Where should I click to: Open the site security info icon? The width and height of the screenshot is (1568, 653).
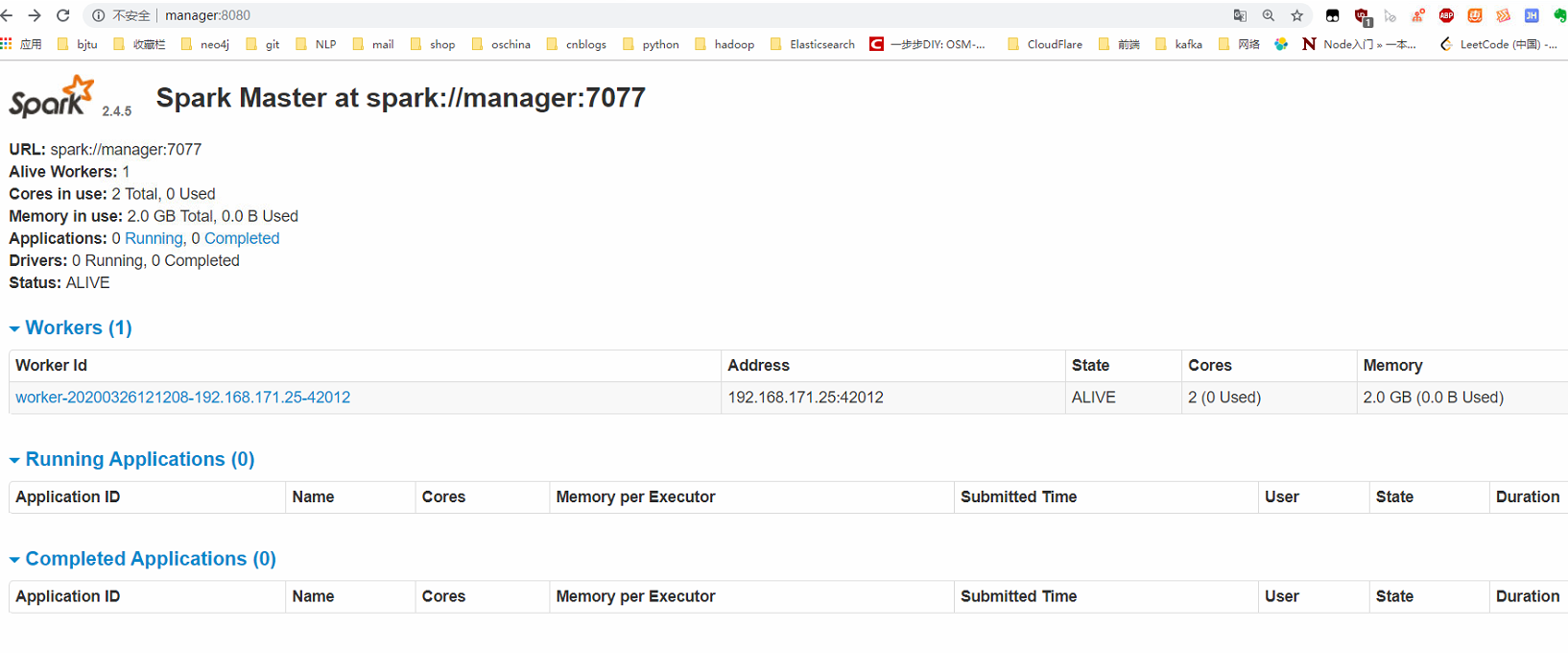(x=98, y=15)
